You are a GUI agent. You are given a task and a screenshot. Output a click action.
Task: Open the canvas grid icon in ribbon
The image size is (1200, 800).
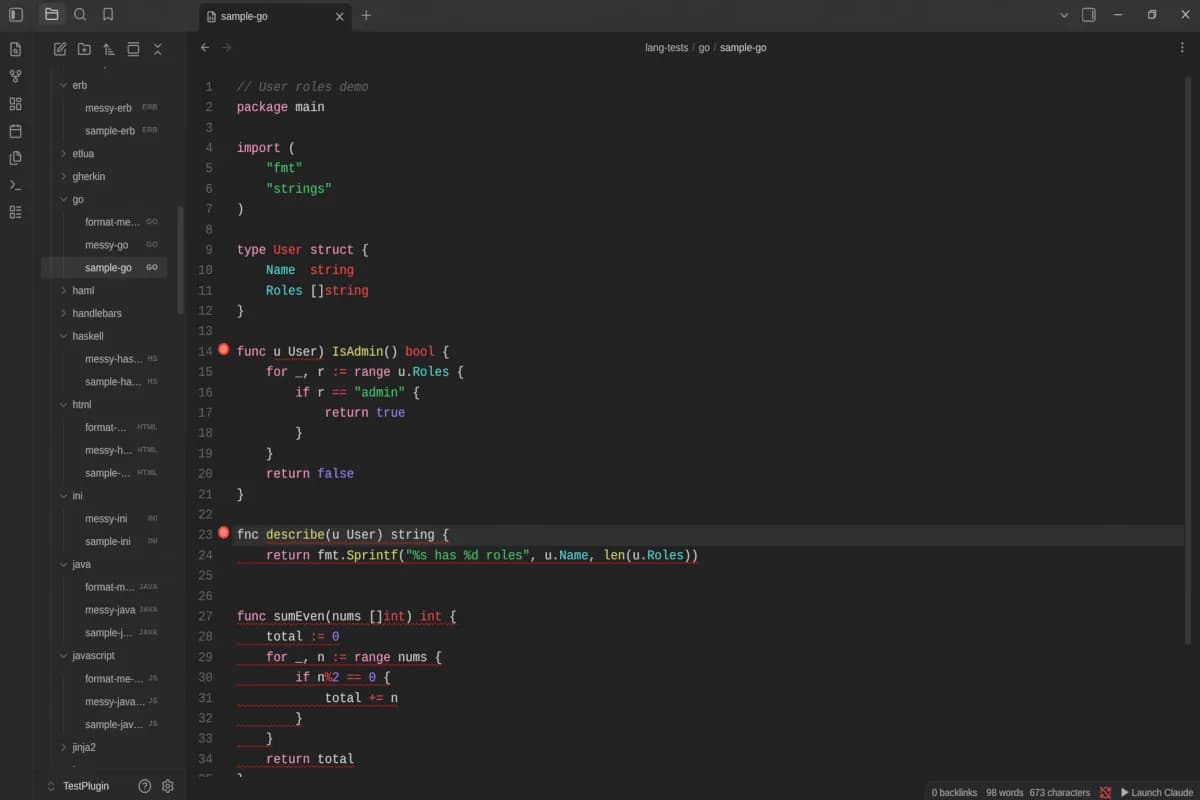tap(15, 104)
